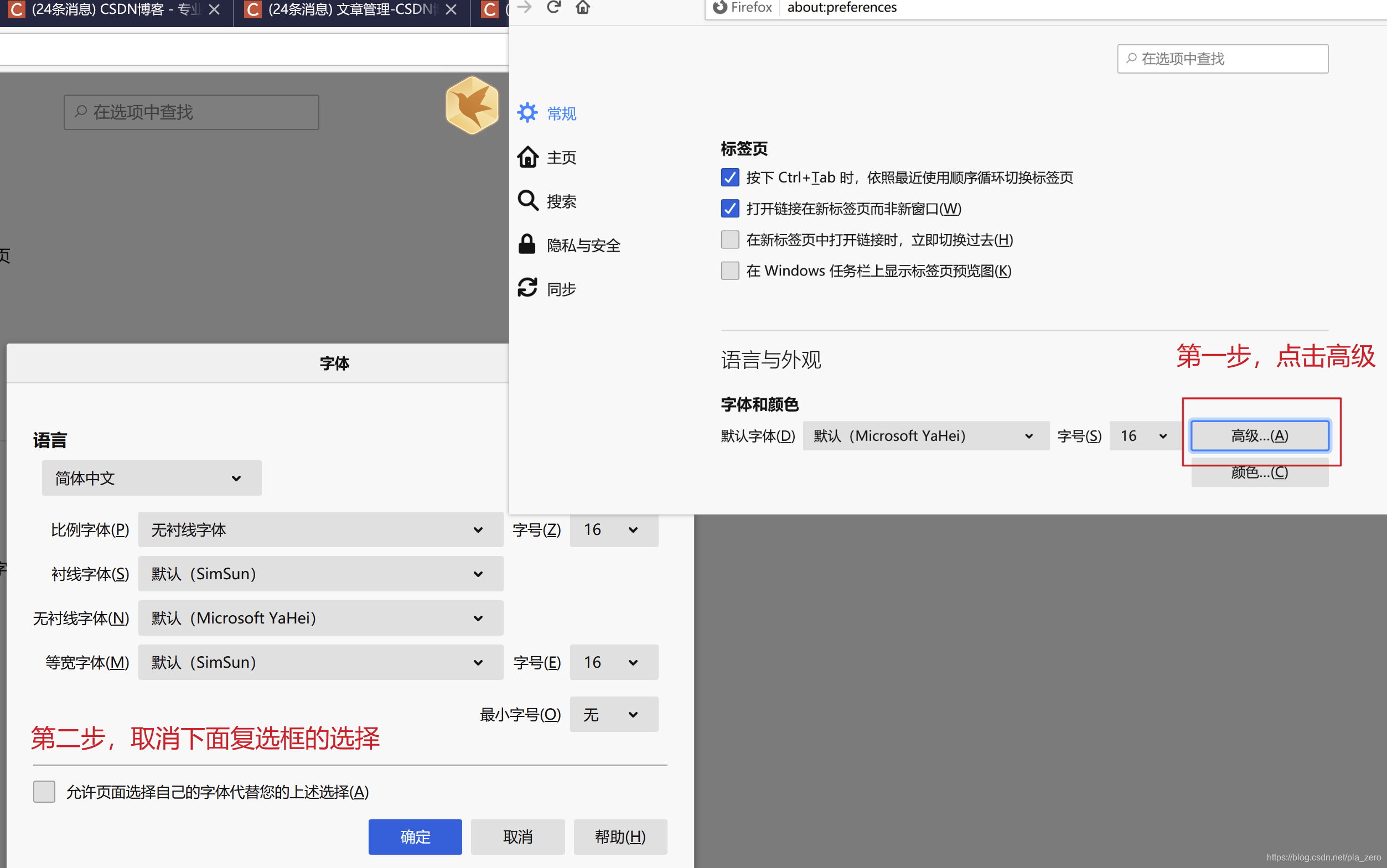Open Privacy & Security lock icon
This screenshot has width=1387, height=868.
pyautogui.click(x=527, y=245)
